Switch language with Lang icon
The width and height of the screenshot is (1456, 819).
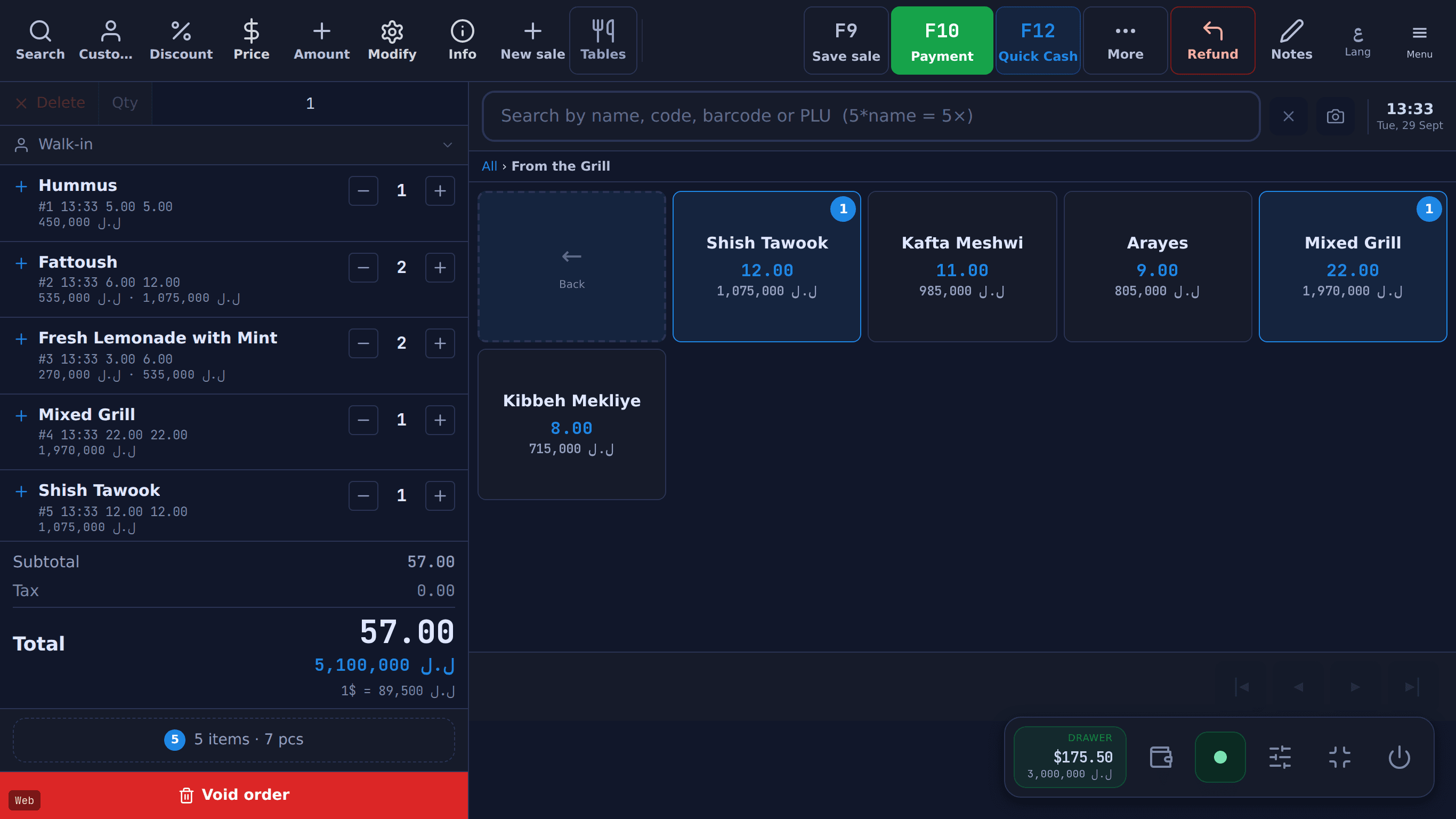pyautogui.click(x=1357, y=40)
